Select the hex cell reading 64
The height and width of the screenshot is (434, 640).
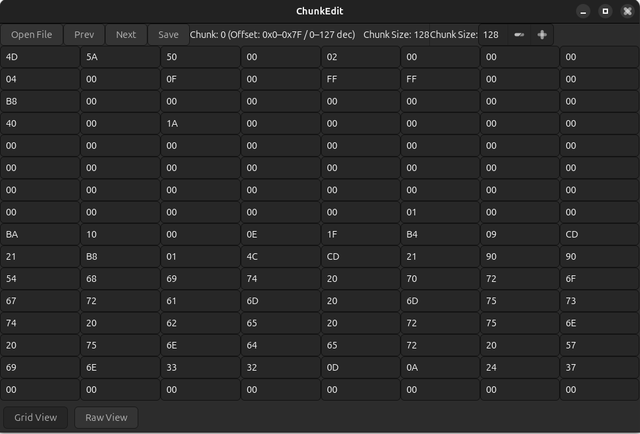click(280, 345)
